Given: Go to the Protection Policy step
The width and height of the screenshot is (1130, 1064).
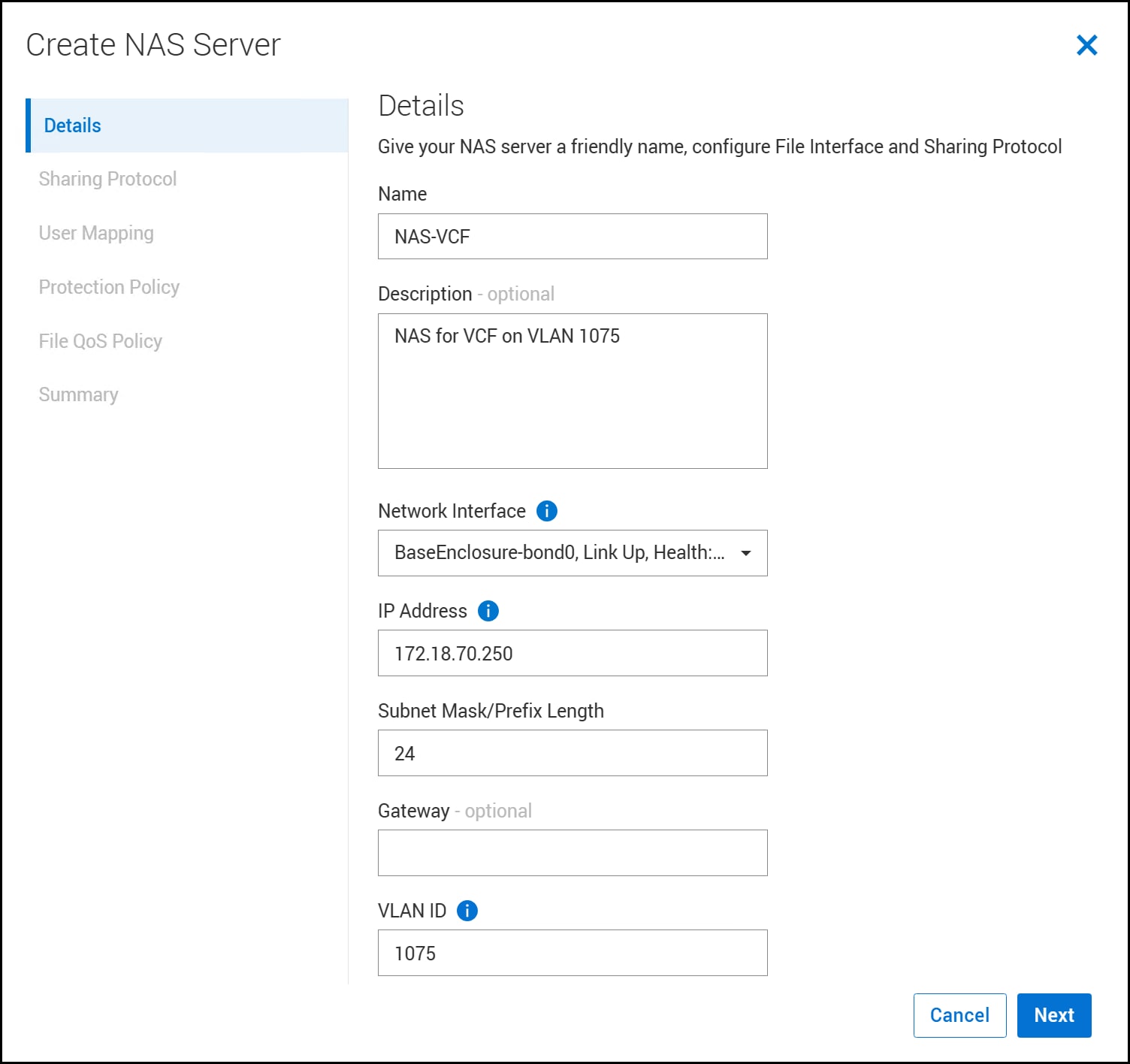Looking at the screenshot, I should point(109,287).
